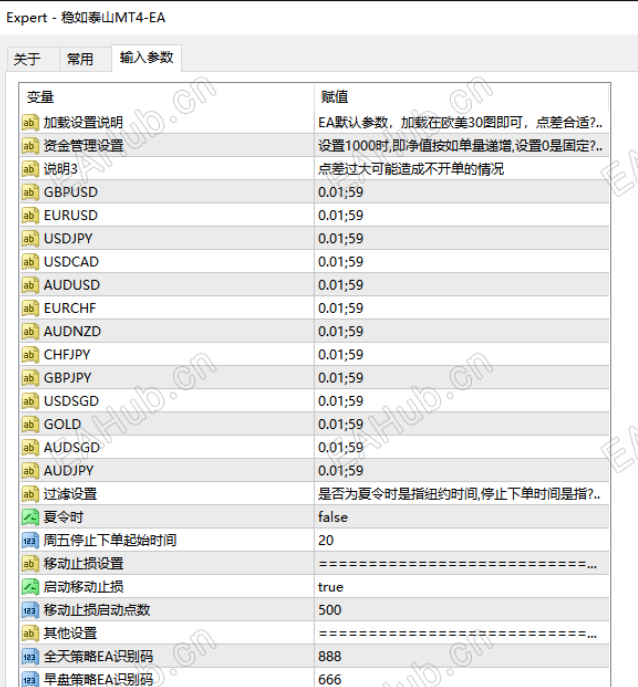638x687 pixels.
Task: Select the EURCHF variable name
Action: pos(70,308)
